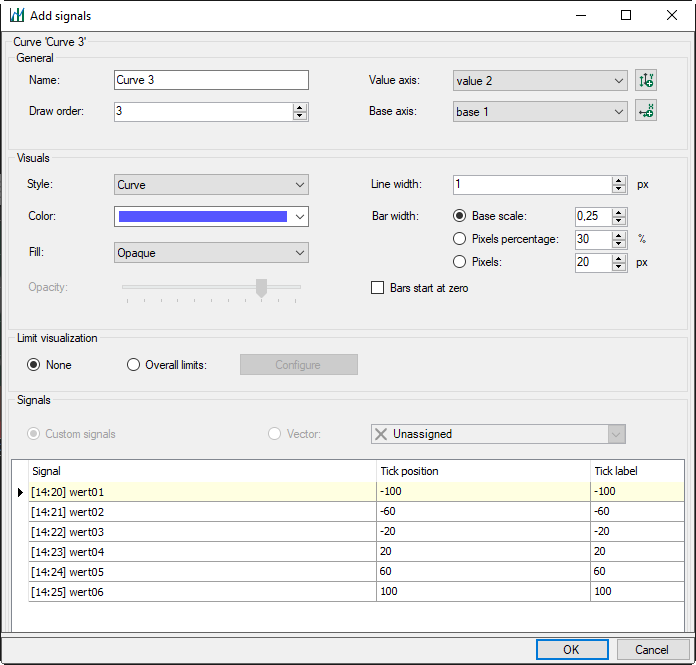Select the Pixels percentage radio button

460,239
